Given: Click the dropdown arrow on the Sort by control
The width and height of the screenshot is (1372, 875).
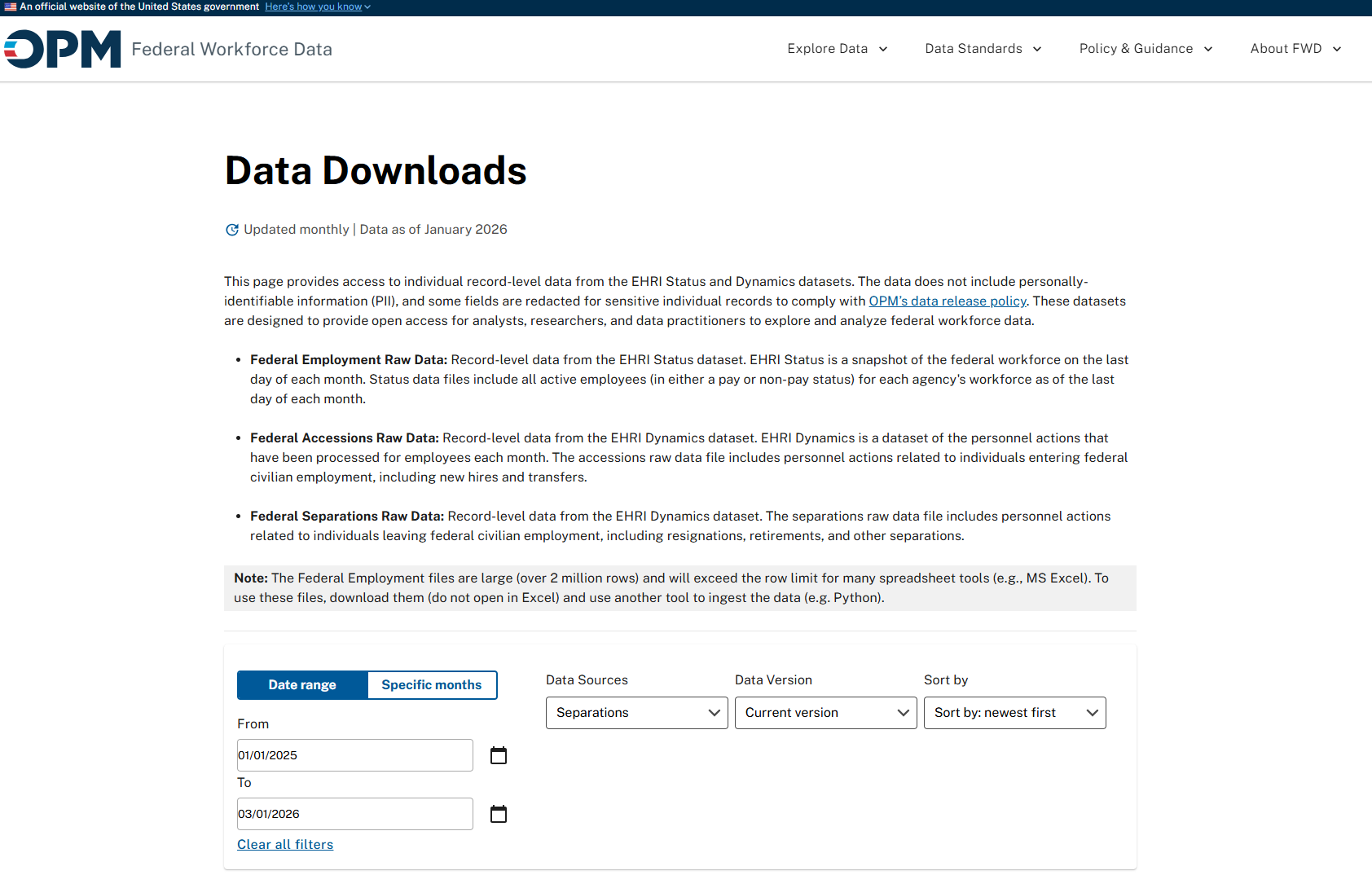Looking at the screenshot, I should click(1092, 712).
